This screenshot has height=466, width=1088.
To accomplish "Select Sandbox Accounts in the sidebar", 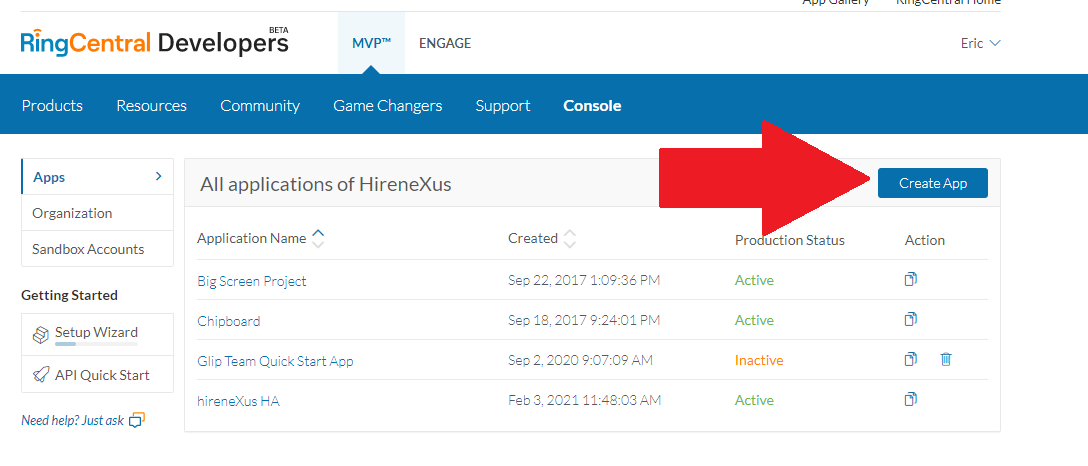I will coord(97,249).
